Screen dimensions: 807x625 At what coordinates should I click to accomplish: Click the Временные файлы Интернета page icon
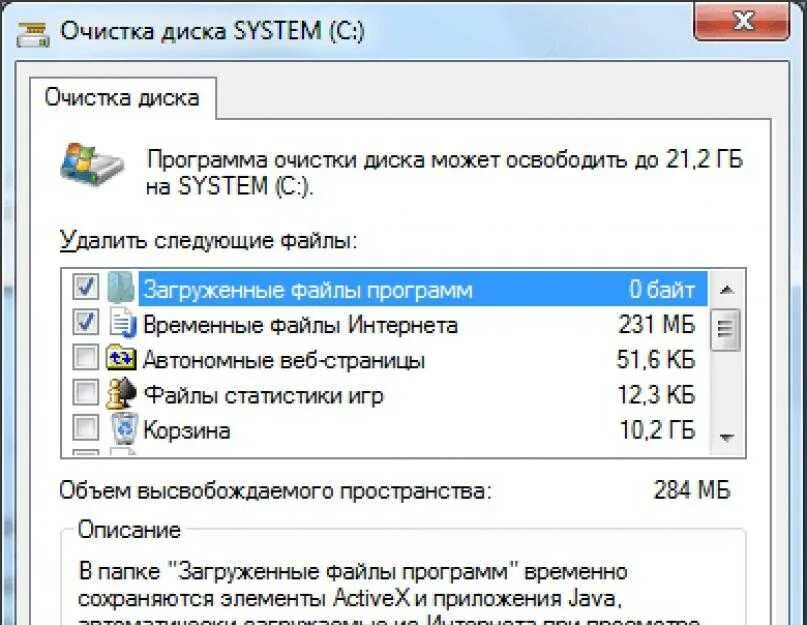tap(122, 323)
